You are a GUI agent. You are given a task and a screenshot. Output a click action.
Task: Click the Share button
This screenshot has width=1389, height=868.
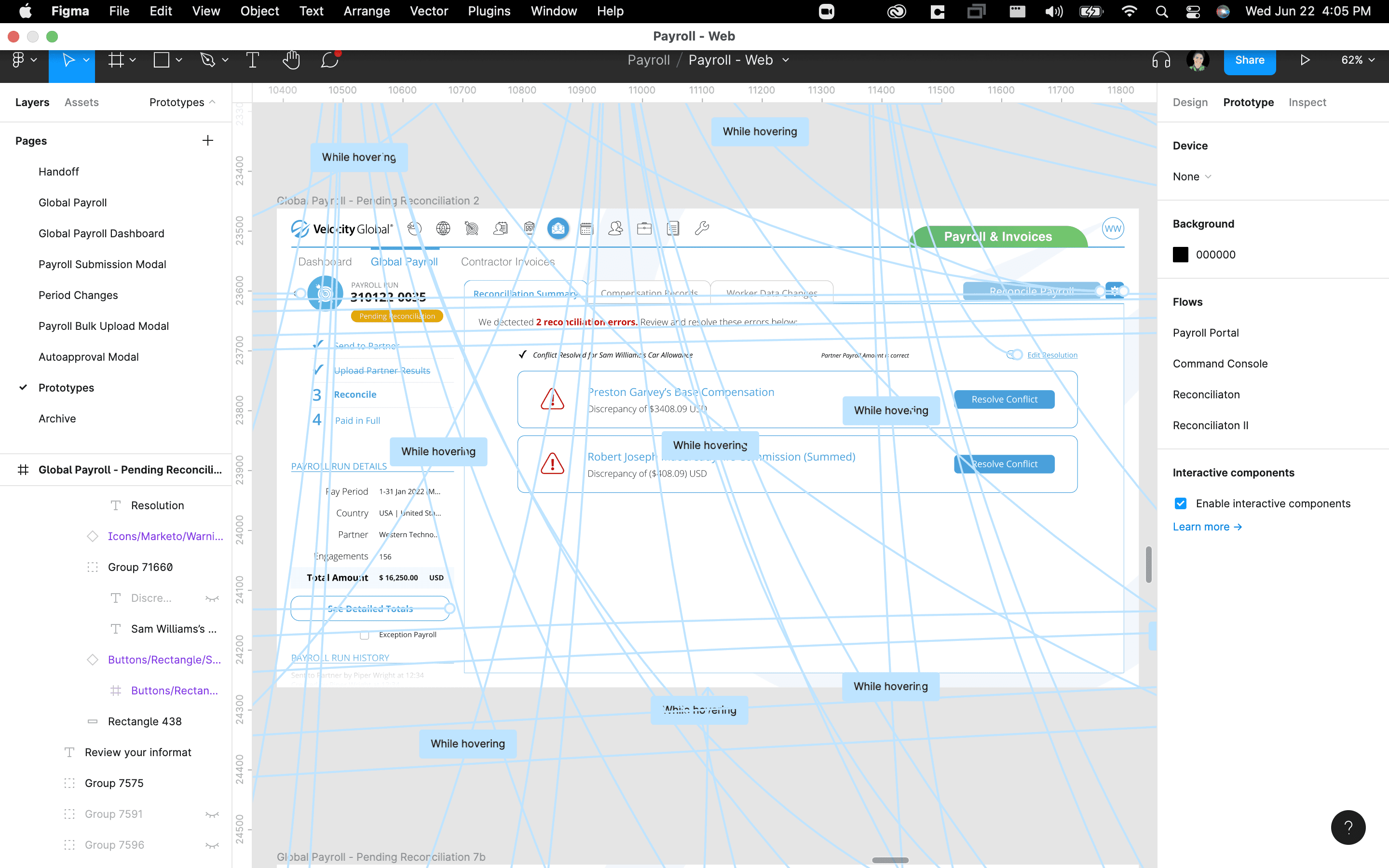(x=1250, y=60)
